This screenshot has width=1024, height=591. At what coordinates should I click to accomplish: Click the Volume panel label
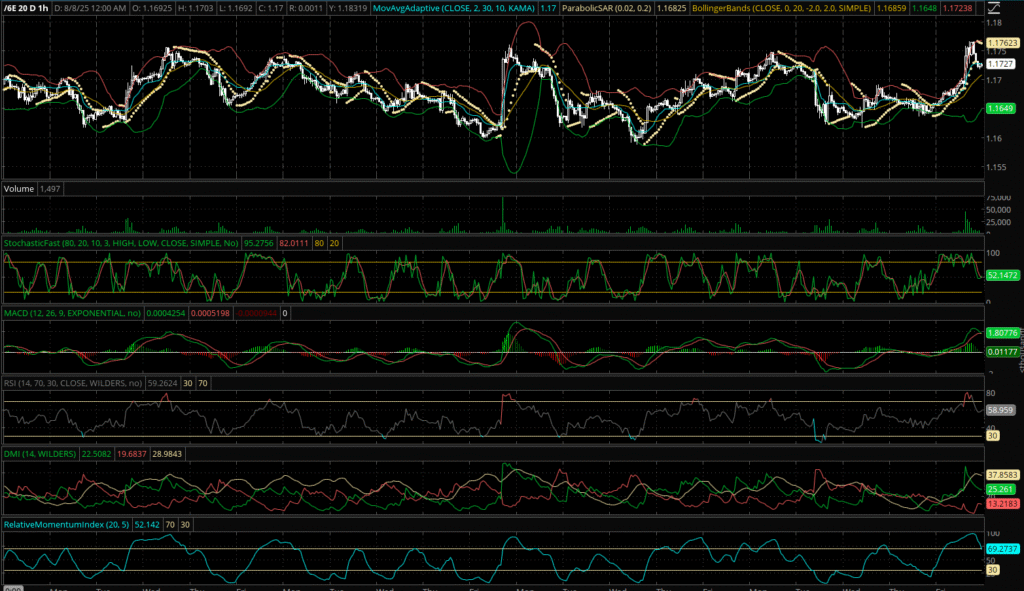tap(19, 189)
